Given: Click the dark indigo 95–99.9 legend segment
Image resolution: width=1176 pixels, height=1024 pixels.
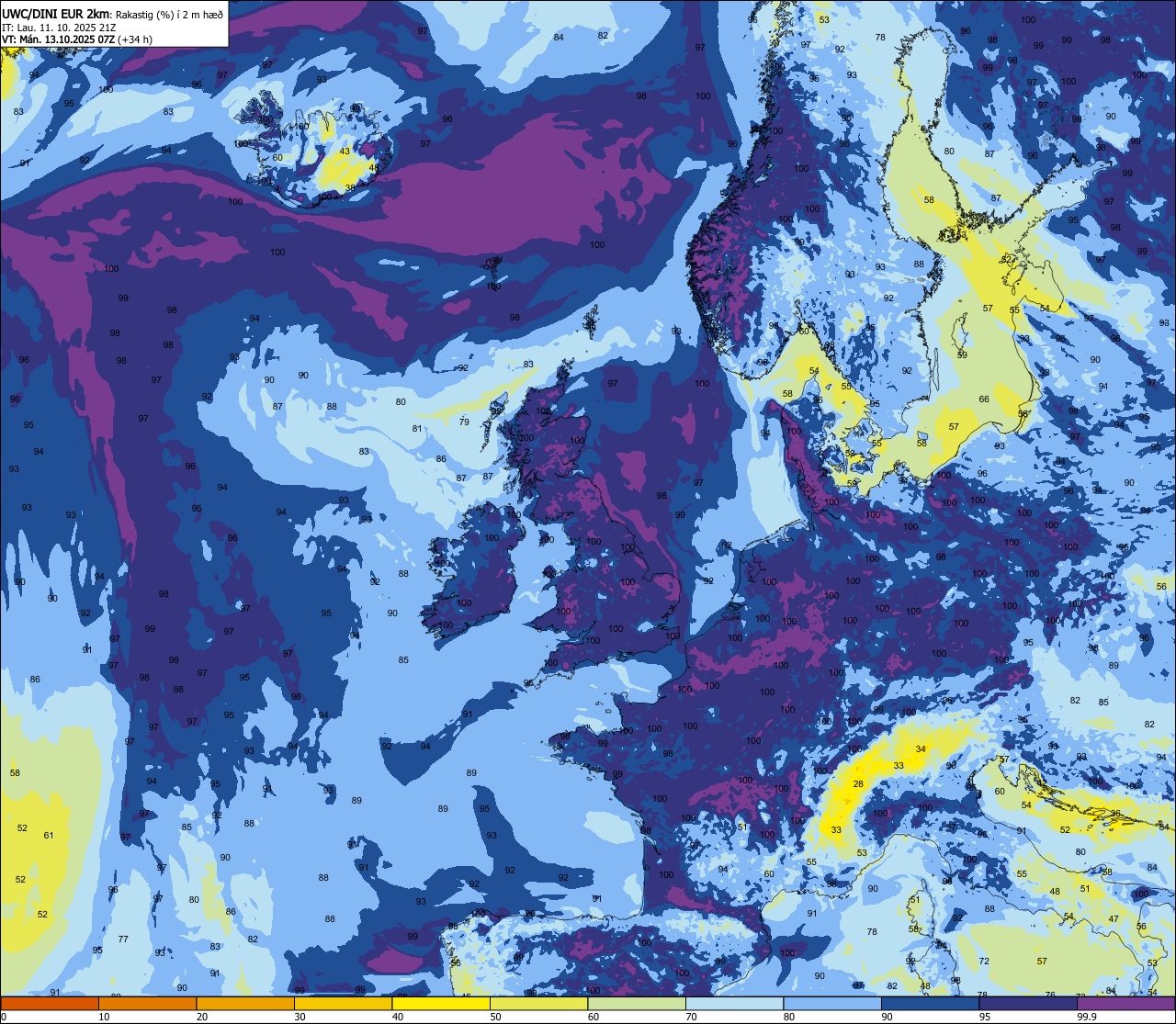Looking at the screenshot, I should click(x=1028, y=1003).
